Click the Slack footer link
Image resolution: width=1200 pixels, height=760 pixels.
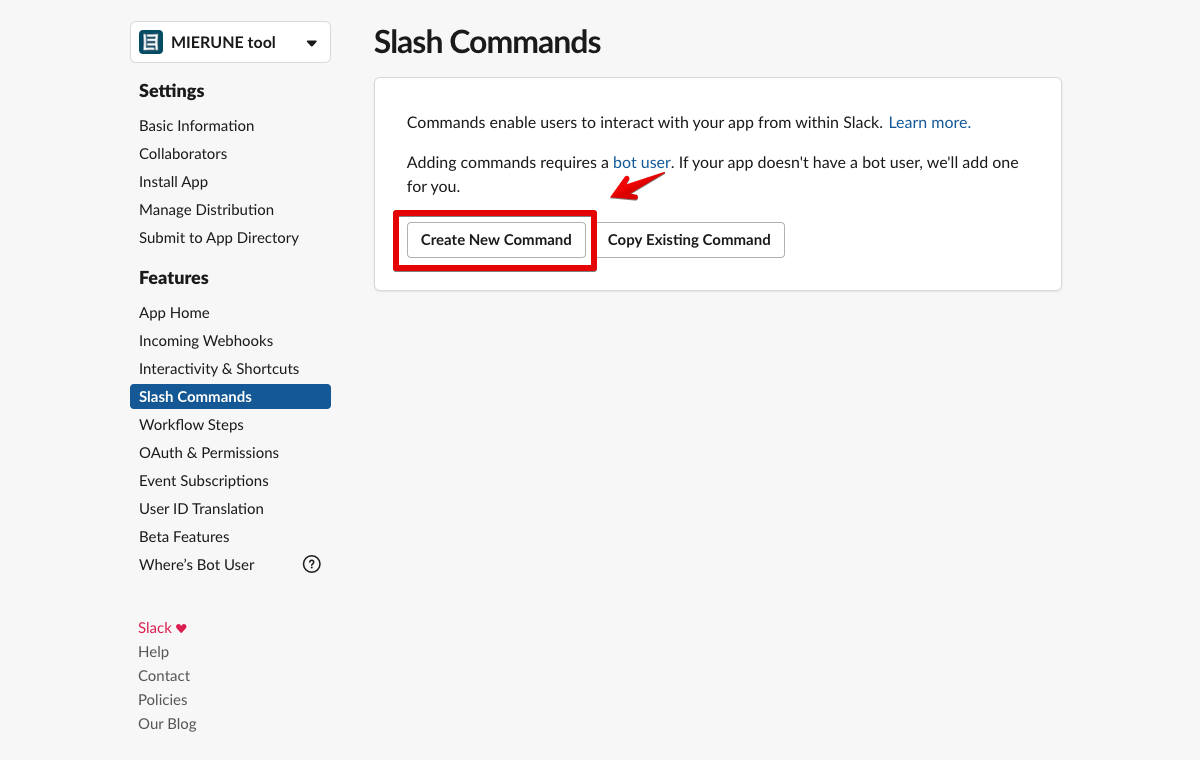coord(155,628)
